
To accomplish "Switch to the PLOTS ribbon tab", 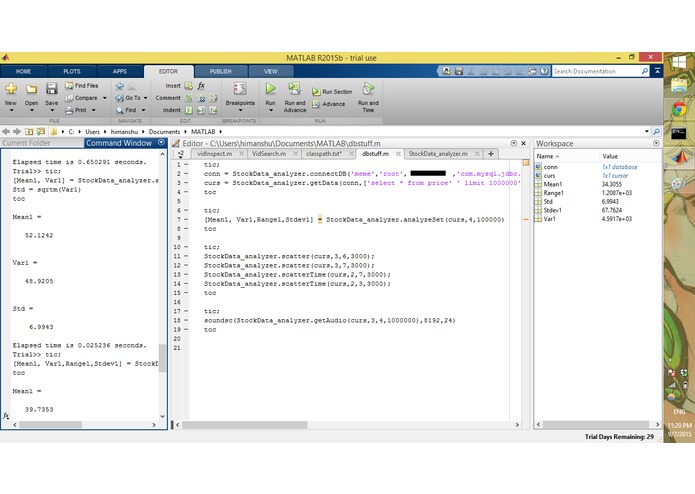I will [x=72, y=71].
